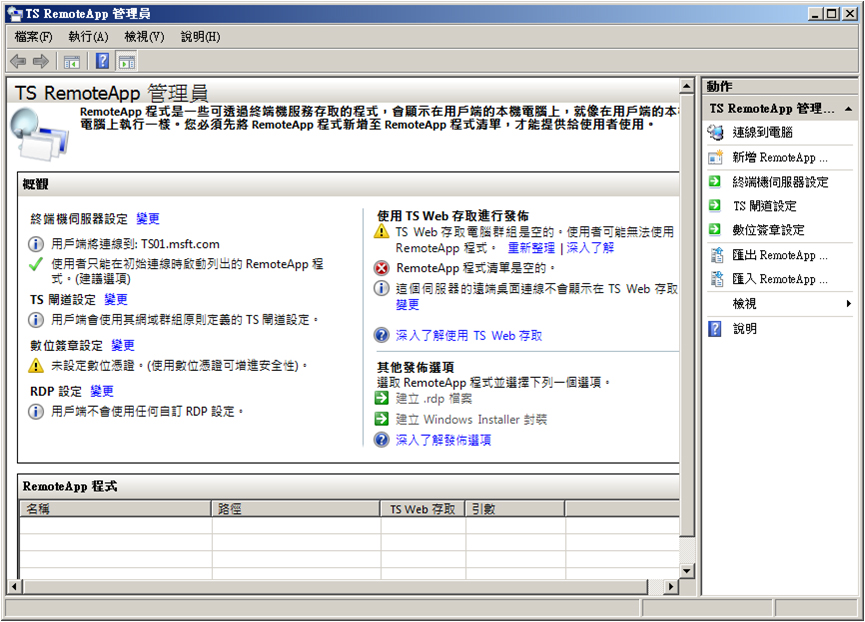Viewport: 865px width, 622px height.
Task: Select TS 閘道設定 in the Actions pane
Action: tap(765, 206)
